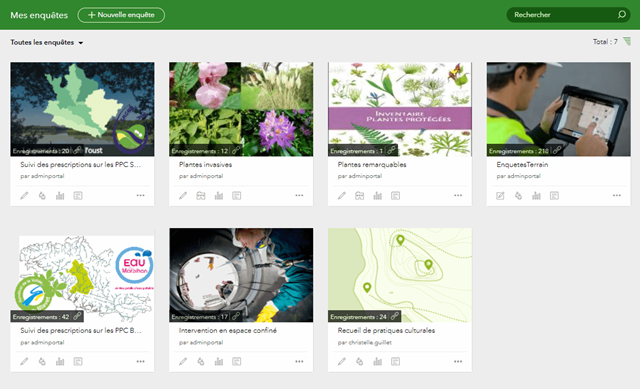The width and height of the screenshot is (640, 389).
Task: Click the sort icon next to Total: 7
Action: (627, 41)
